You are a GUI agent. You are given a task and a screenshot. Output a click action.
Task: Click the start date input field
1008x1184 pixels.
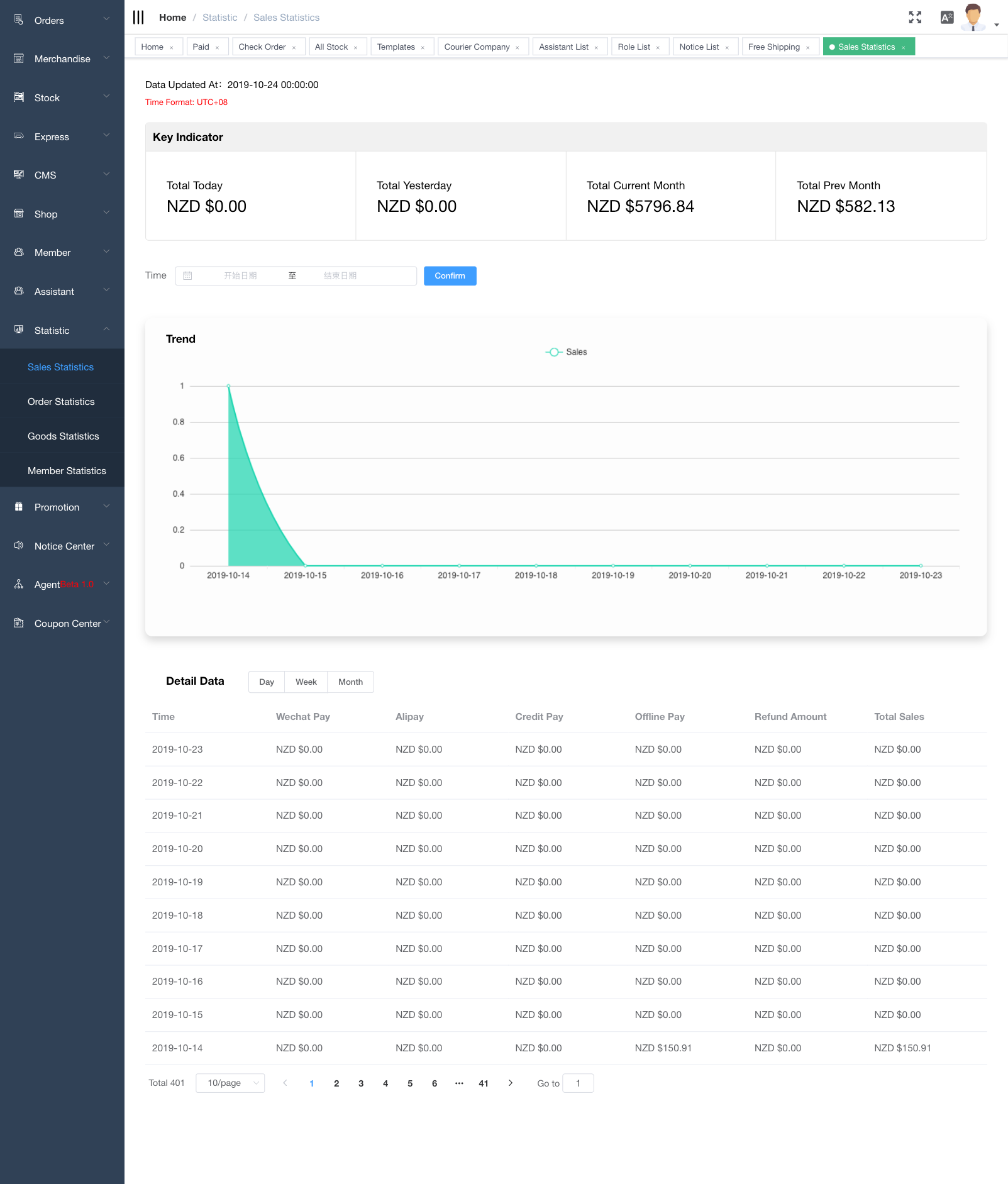[240, 276]
